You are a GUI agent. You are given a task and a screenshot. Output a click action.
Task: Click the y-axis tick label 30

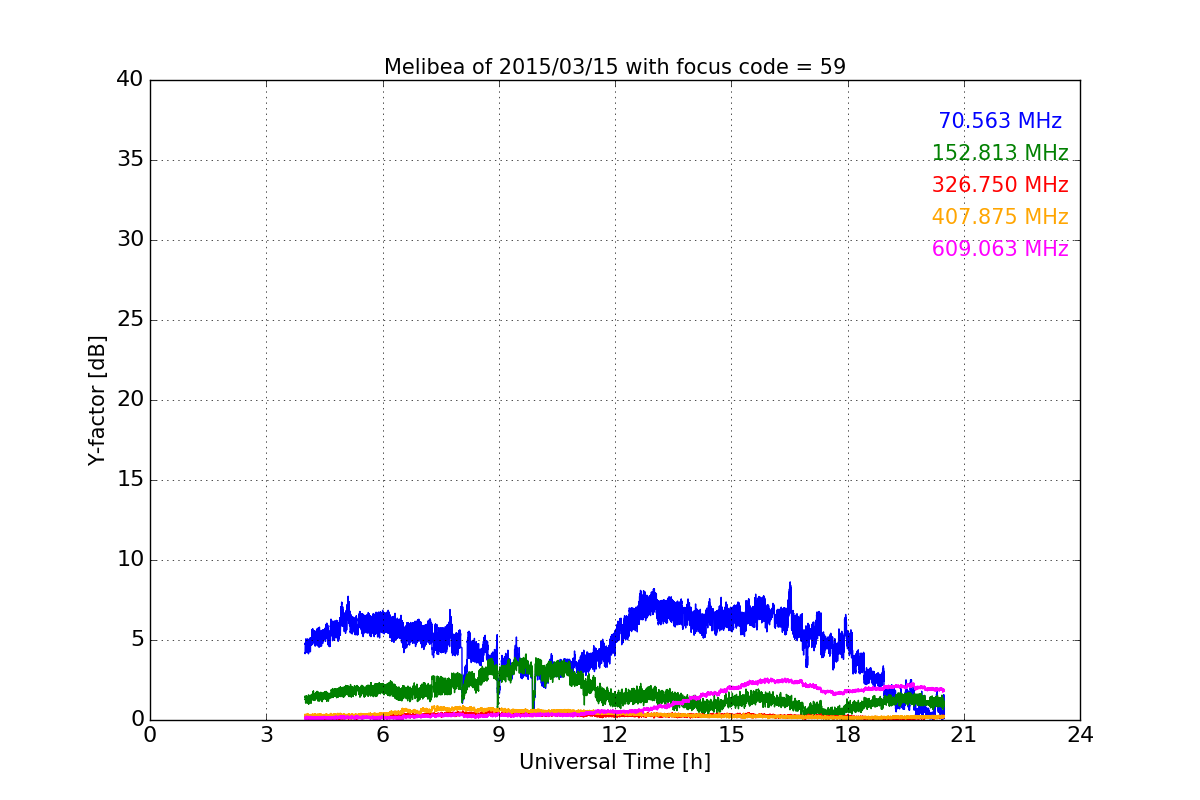coord(130,240)
